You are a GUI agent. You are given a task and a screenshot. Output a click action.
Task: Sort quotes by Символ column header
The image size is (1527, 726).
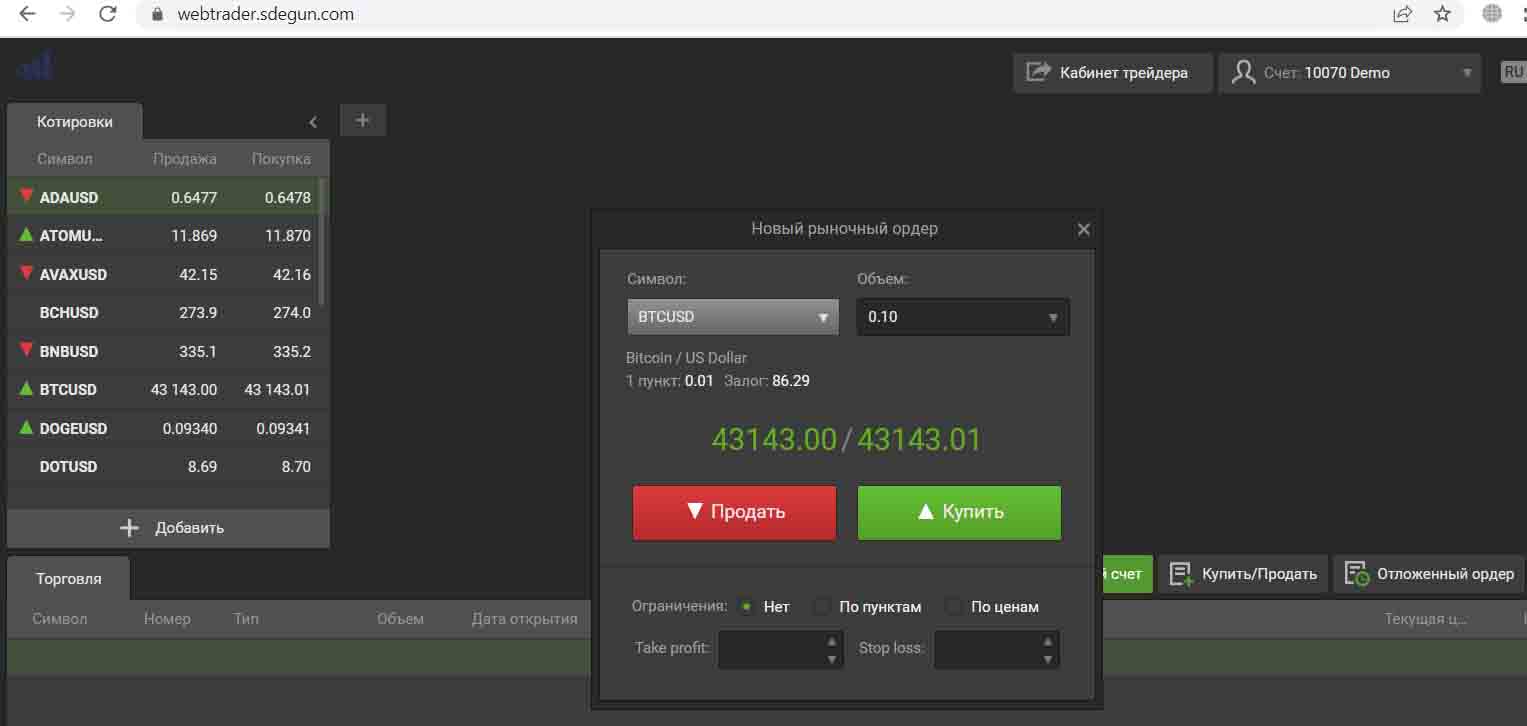coord(64,159)
